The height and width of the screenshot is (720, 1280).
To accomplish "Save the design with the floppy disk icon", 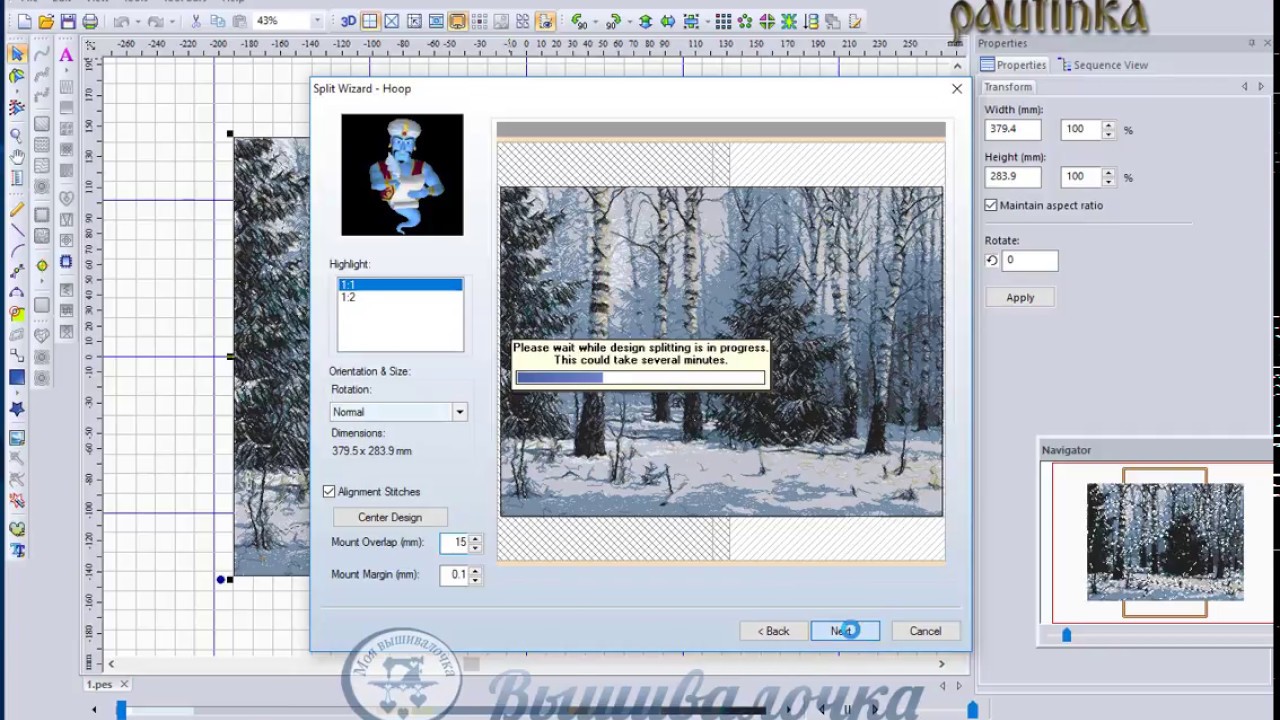I will pos(68,21).
